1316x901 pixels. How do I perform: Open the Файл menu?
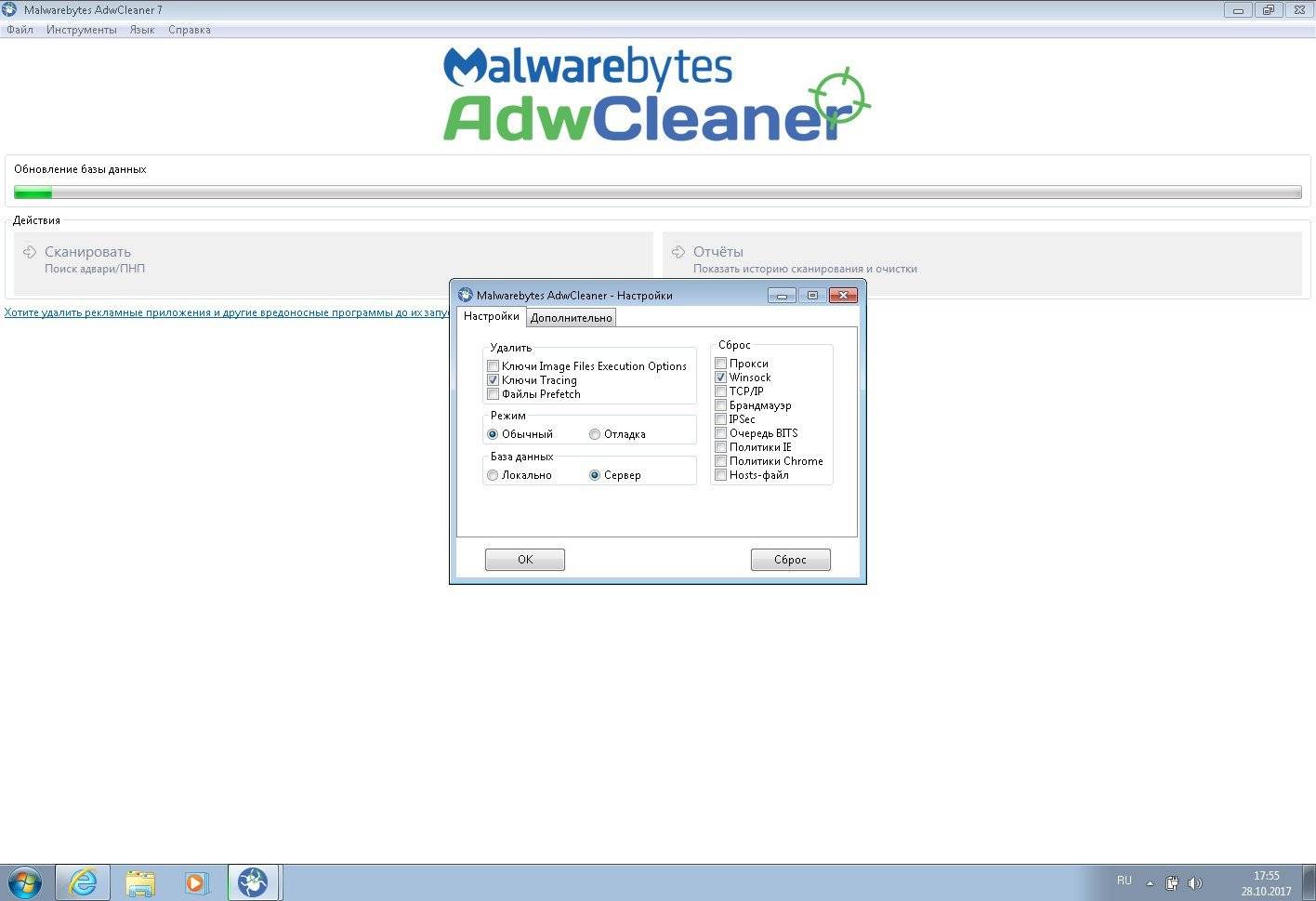(20, 30)
